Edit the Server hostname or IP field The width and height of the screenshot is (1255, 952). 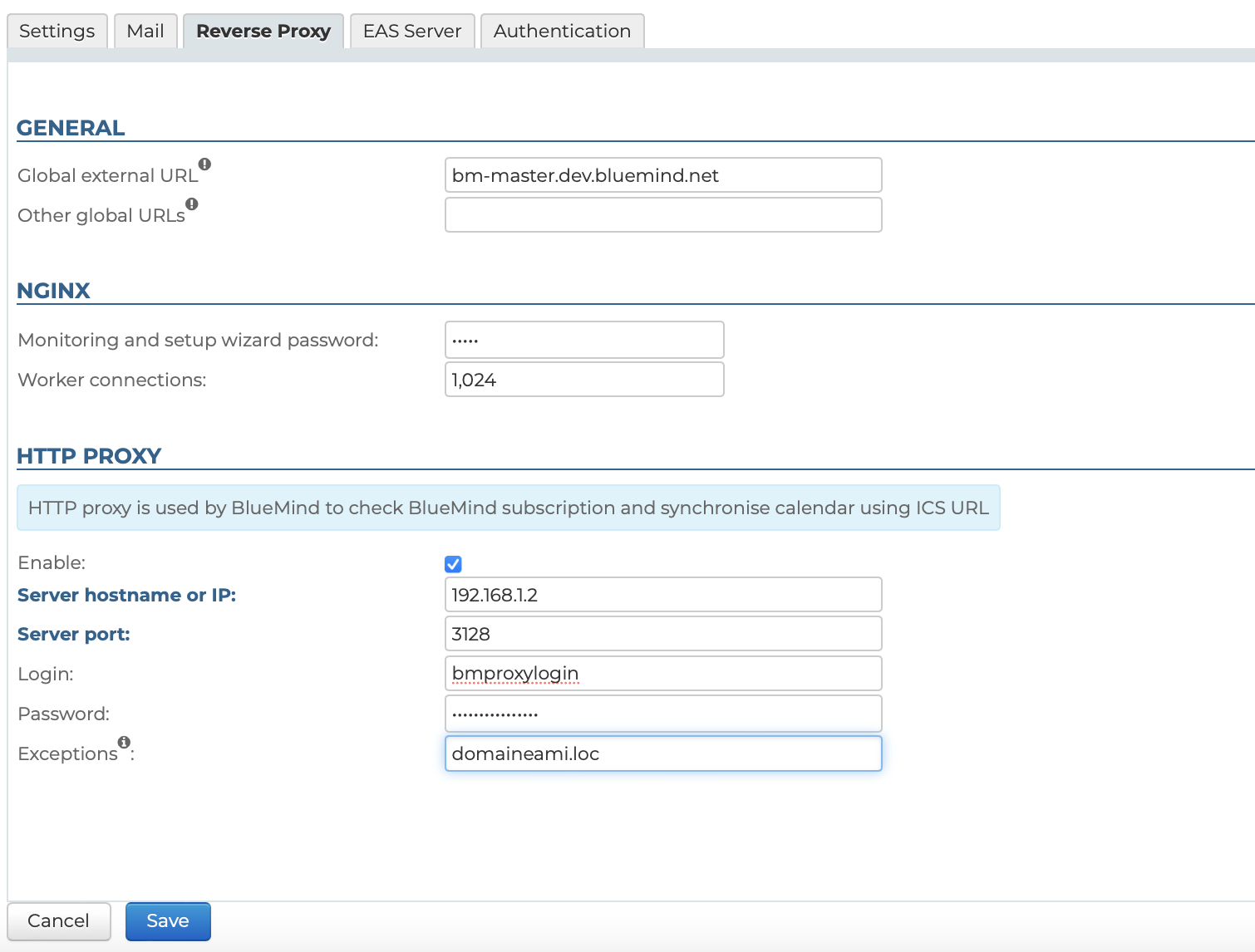pyautogui.click(x=662, y=595)
